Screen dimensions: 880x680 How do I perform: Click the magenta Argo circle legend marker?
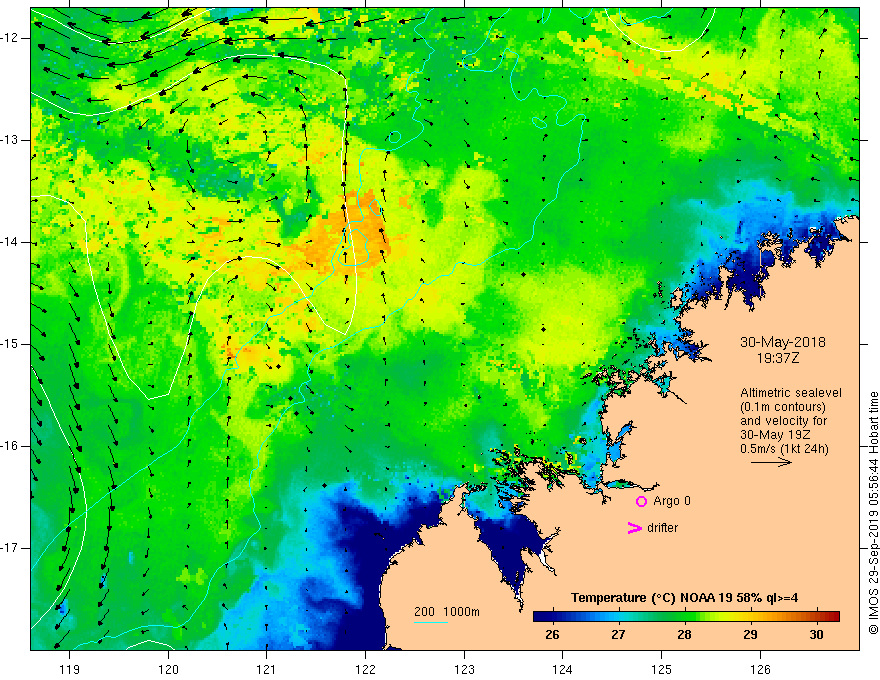pyautogui.click(x=641, y=502)
